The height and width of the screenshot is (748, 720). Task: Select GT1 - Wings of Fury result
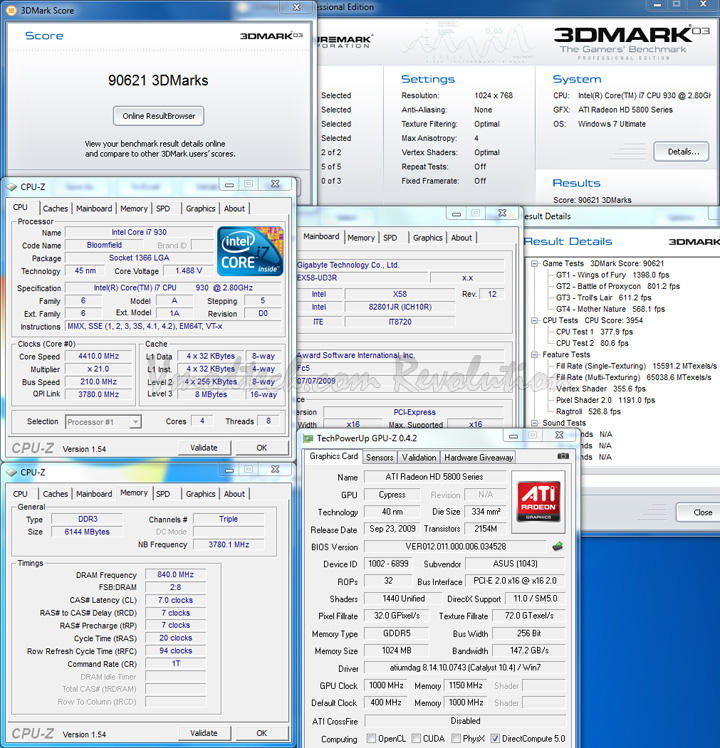click(612, 275)
